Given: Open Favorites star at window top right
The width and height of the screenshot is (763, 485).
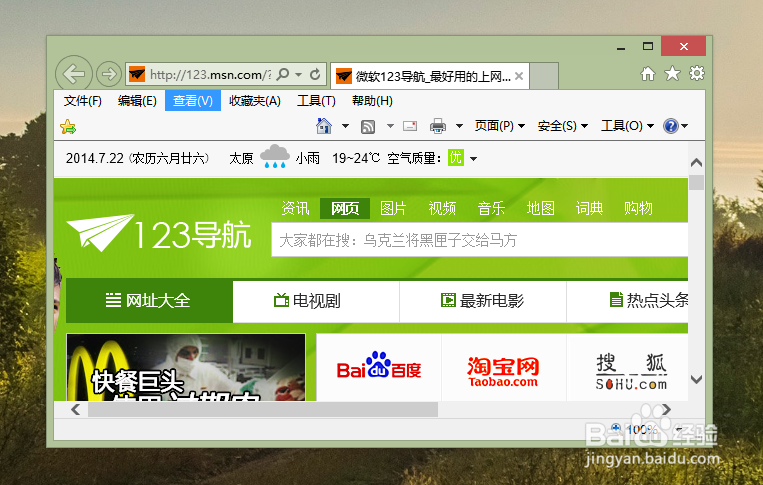Looking at the screenshot, I should click(x=672, y=74).
